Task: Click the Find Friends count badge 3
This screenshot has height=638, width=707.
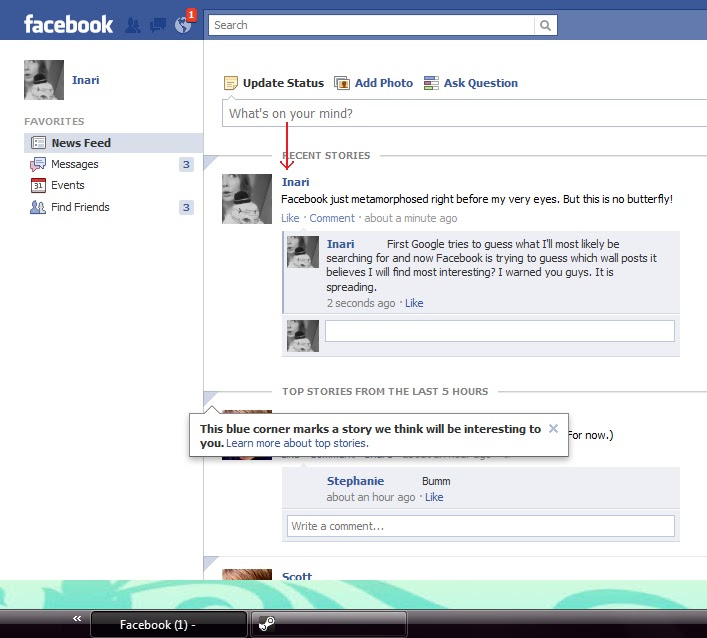Action: pyautogui.click(x=186, y=207)
